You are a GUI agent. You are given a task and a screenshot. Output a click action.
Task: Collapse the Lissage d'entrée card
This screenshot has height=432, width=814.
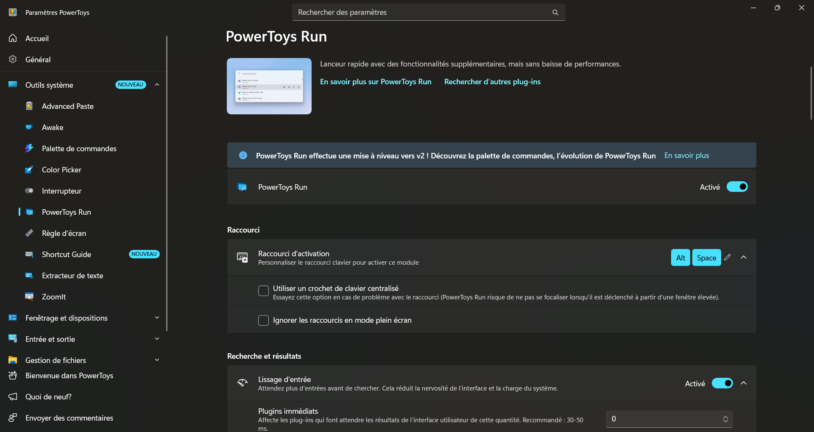[743, 383]
